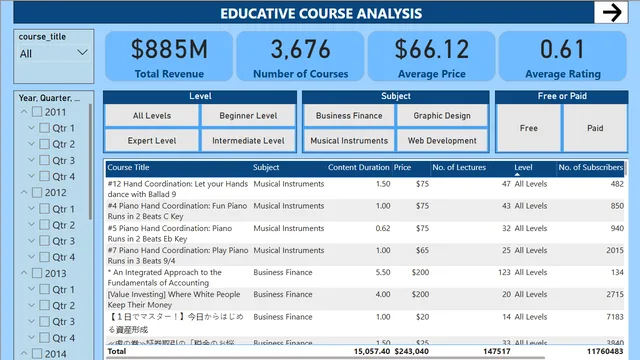Collapse the 2014 year node
This screenshot has height=360, width=640.
pyautogui.click(x=24, y=354)
